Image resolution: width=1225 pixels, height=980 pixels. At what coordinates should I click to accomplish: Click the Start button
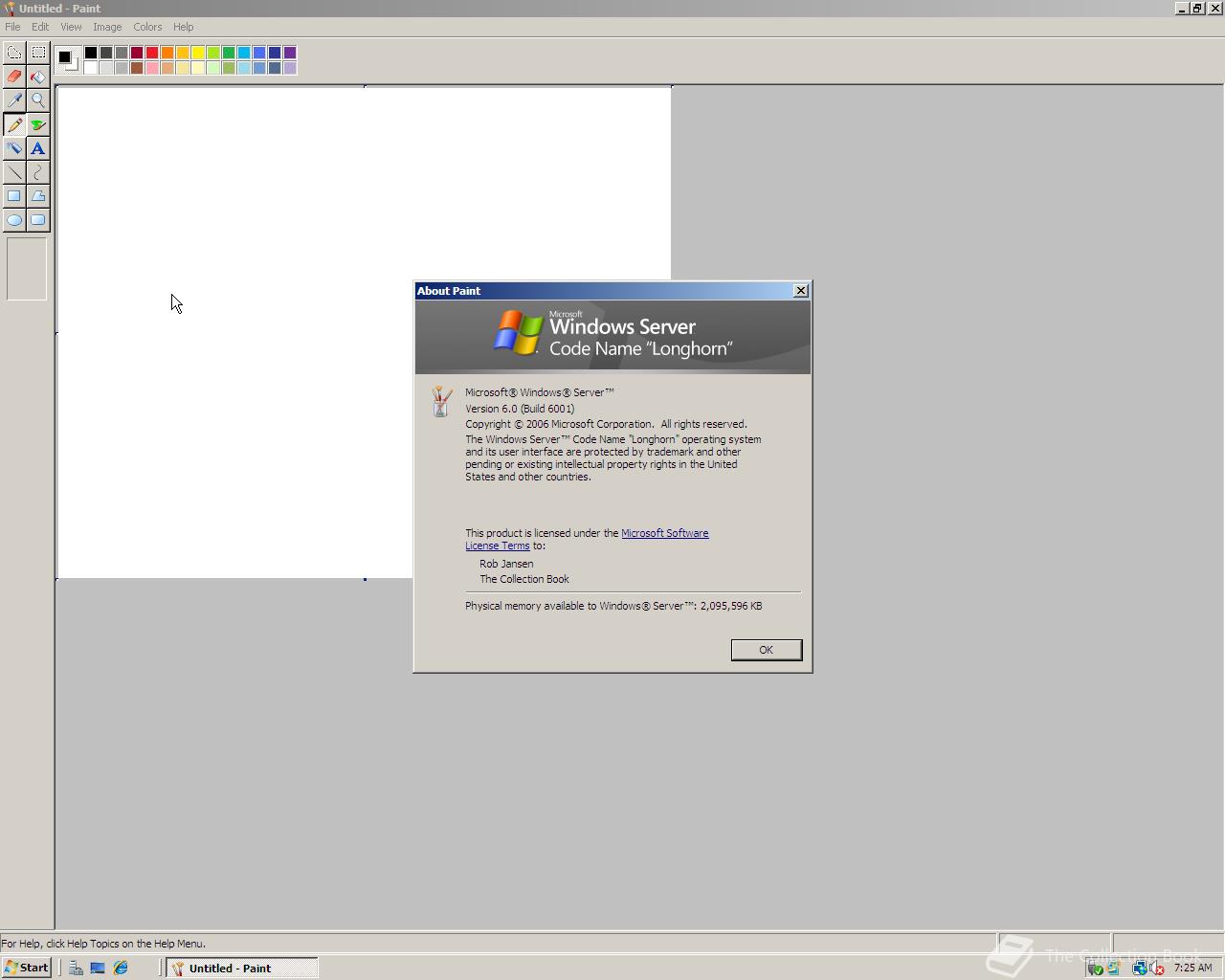point(27,968)
